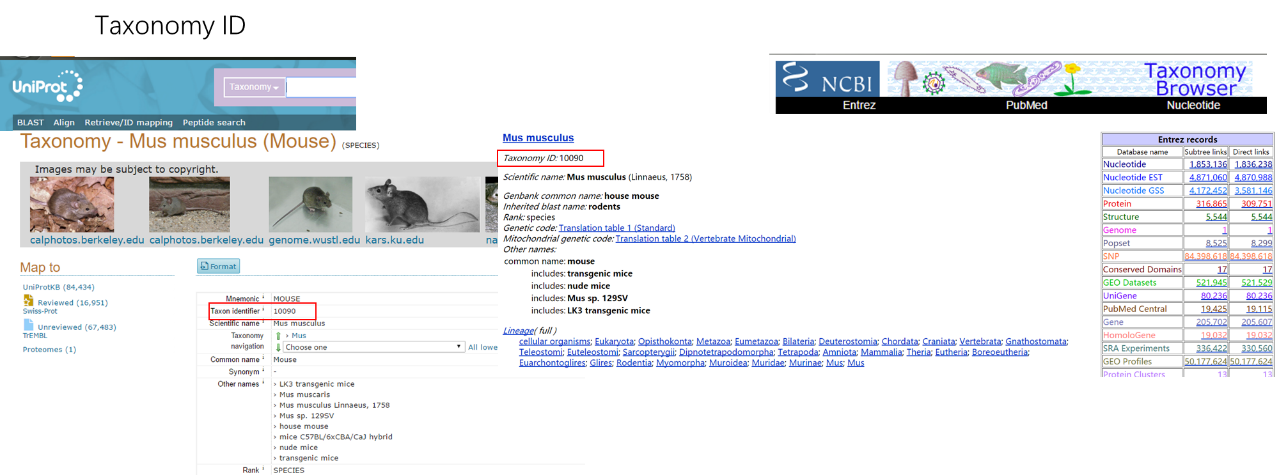The width and height of the screenshot is (1279, 475).
Task: Open the Taxonomy search scope dropdown
Action: pos(254,87)
